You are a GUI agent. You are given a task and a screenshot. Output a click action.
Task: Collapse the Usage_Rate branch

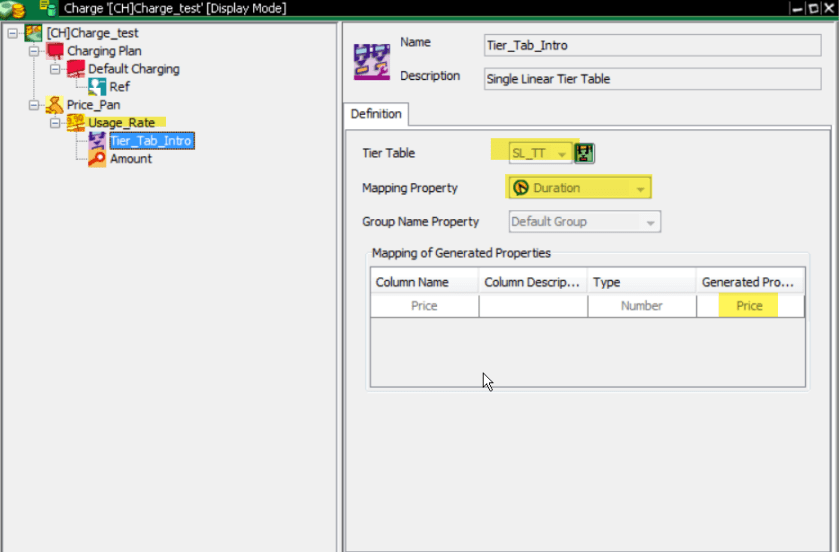(55, 123)
